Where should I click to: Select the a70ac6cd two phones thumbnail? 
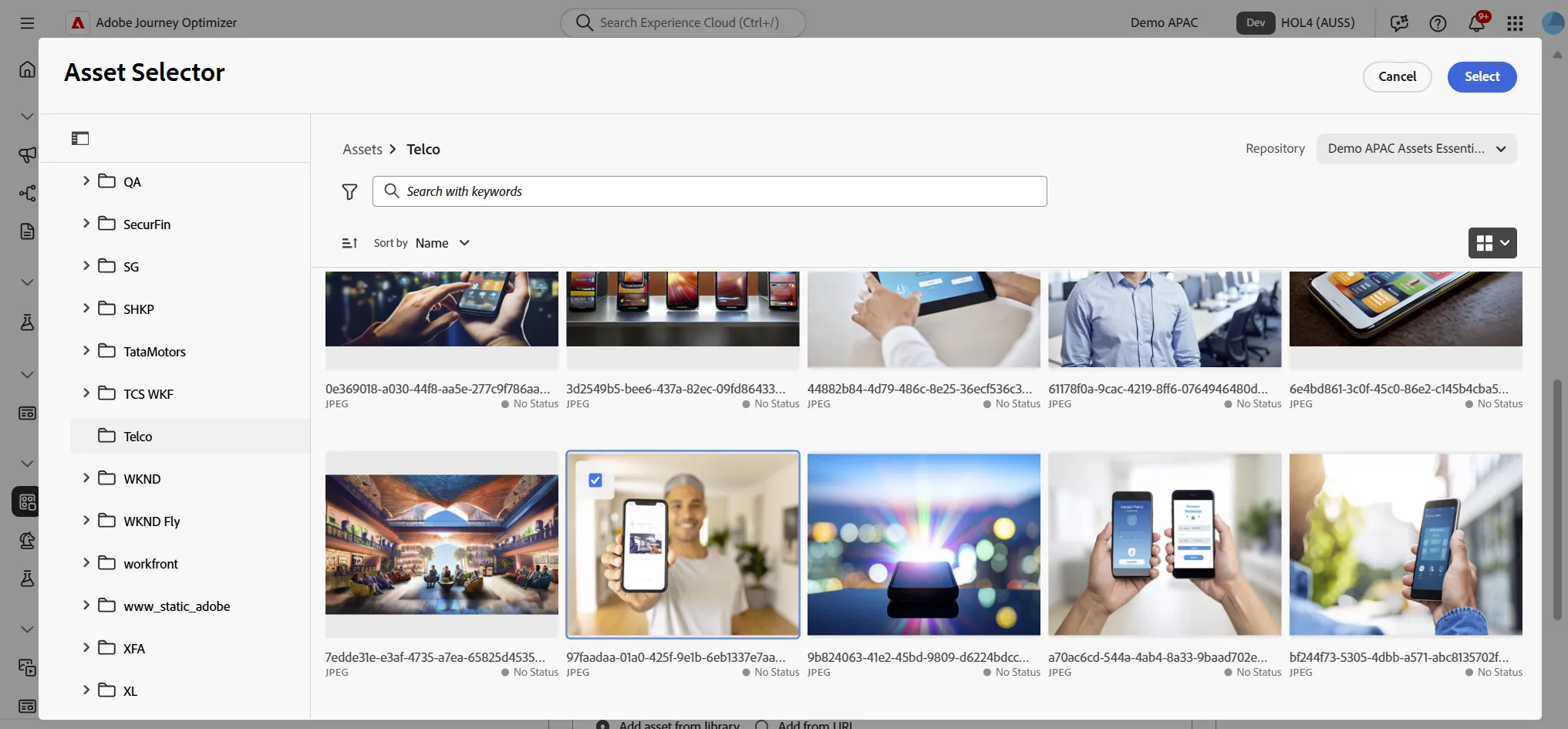tap(1165, 545)
